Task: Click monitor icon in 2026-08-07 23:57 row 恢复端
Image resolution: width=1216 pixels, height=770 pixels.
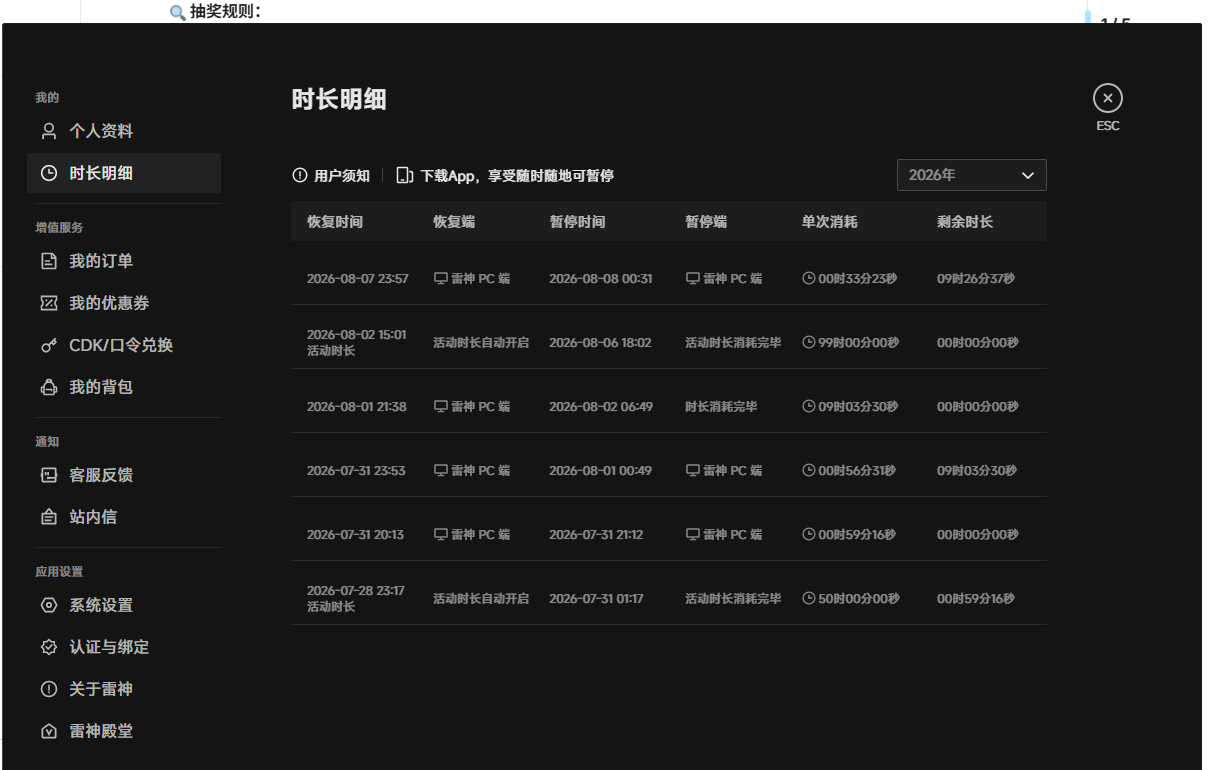Action: tap(440, 278)
